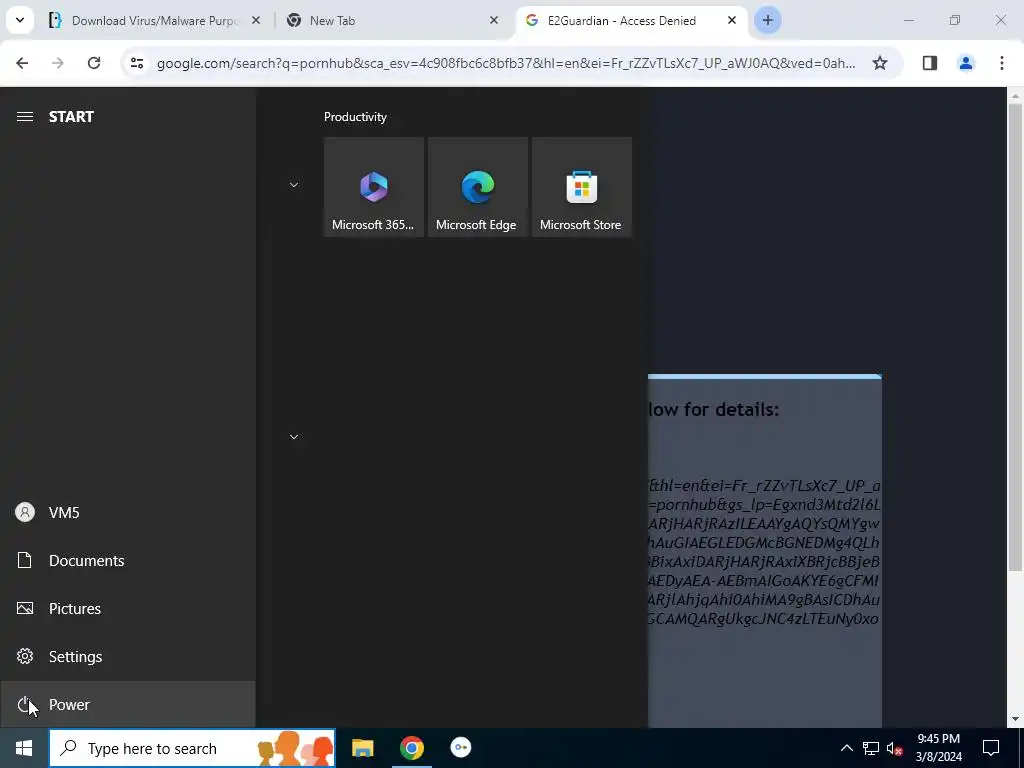Screen dimensions: 1024x768
Task: Reload the current page
Action: pyautogui.click(x=94, y=63)
